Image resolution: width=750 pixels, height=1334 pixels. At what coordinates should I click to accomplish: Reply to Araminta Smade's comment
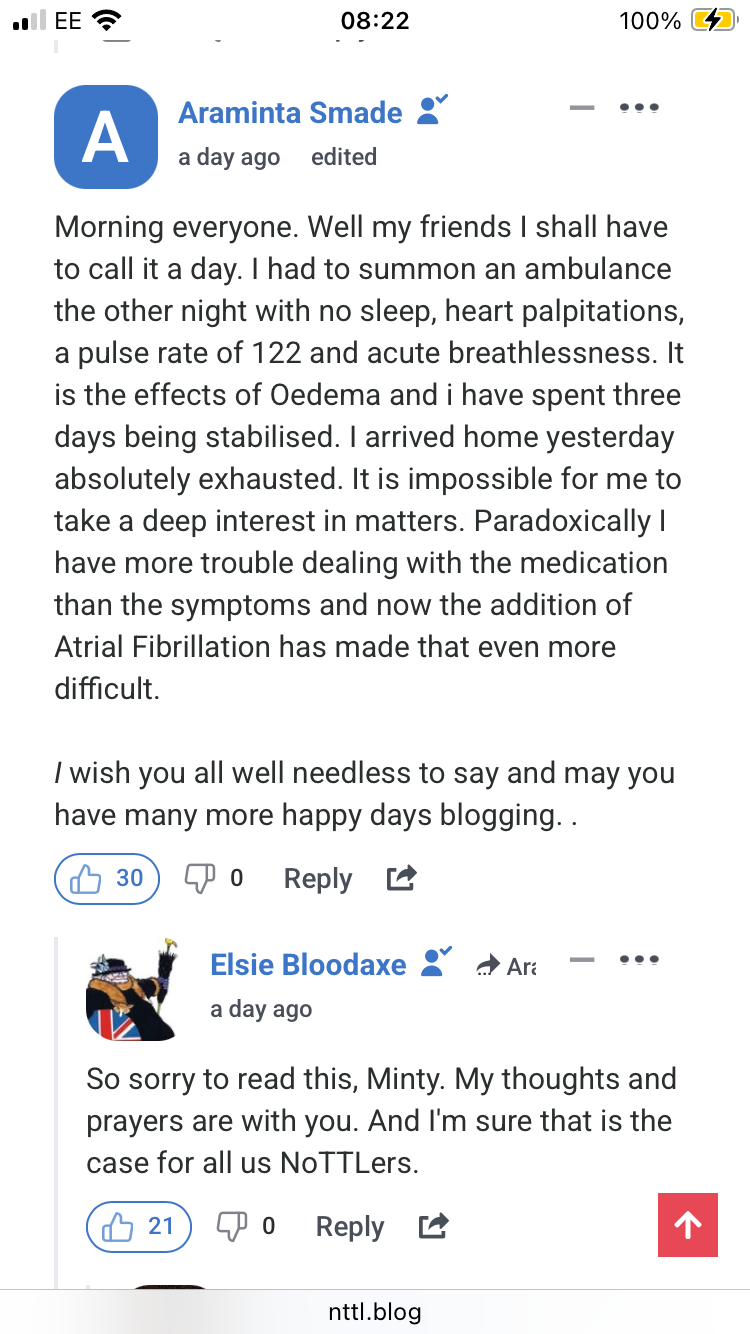click(x=318, y=879)
